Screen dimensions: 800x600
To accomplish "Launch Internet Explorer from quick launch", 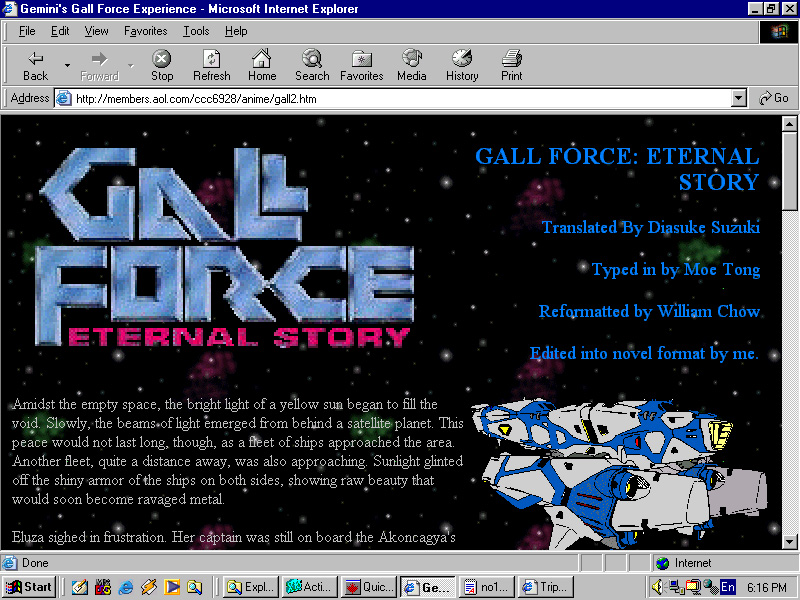I will [126, 587].
